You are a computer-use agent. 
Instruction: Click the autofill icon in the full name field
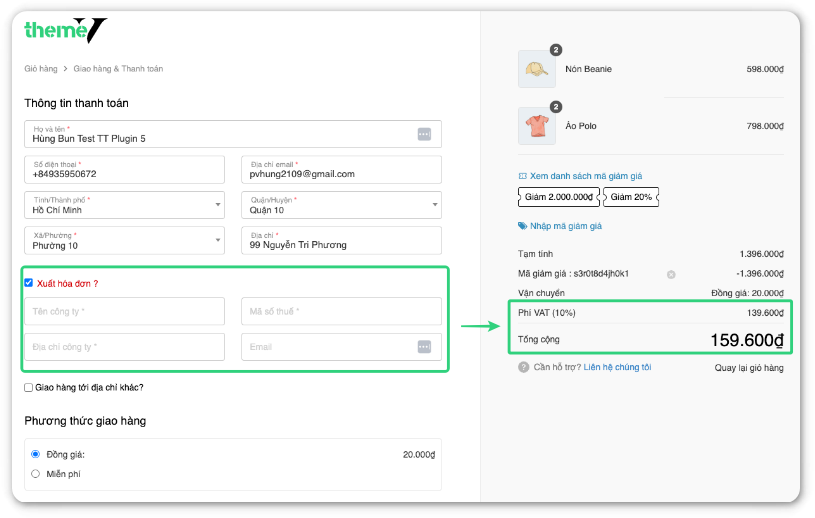(424, 134)
